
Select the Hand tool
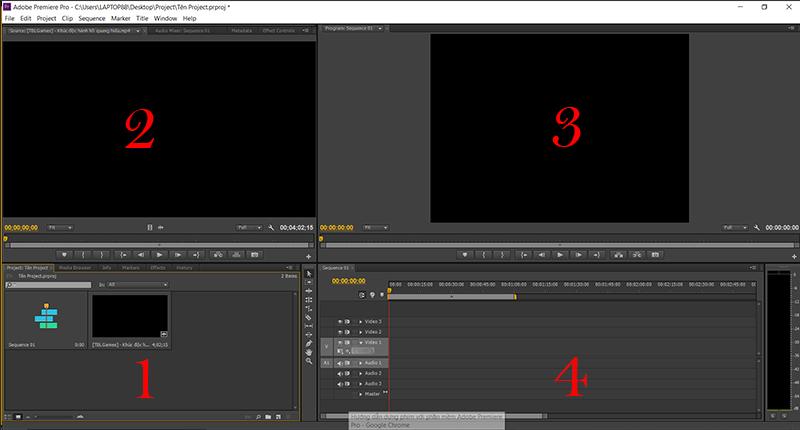coord(309,352)
